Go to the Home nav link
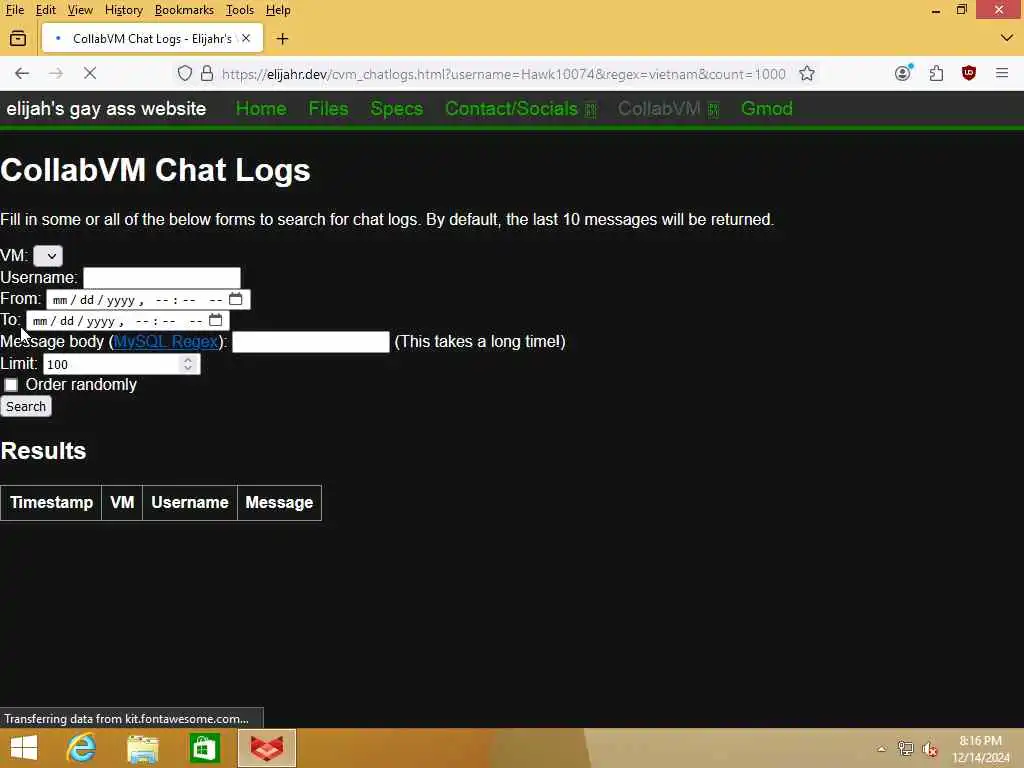The image size is (1024, 768). tap(261, 108)
